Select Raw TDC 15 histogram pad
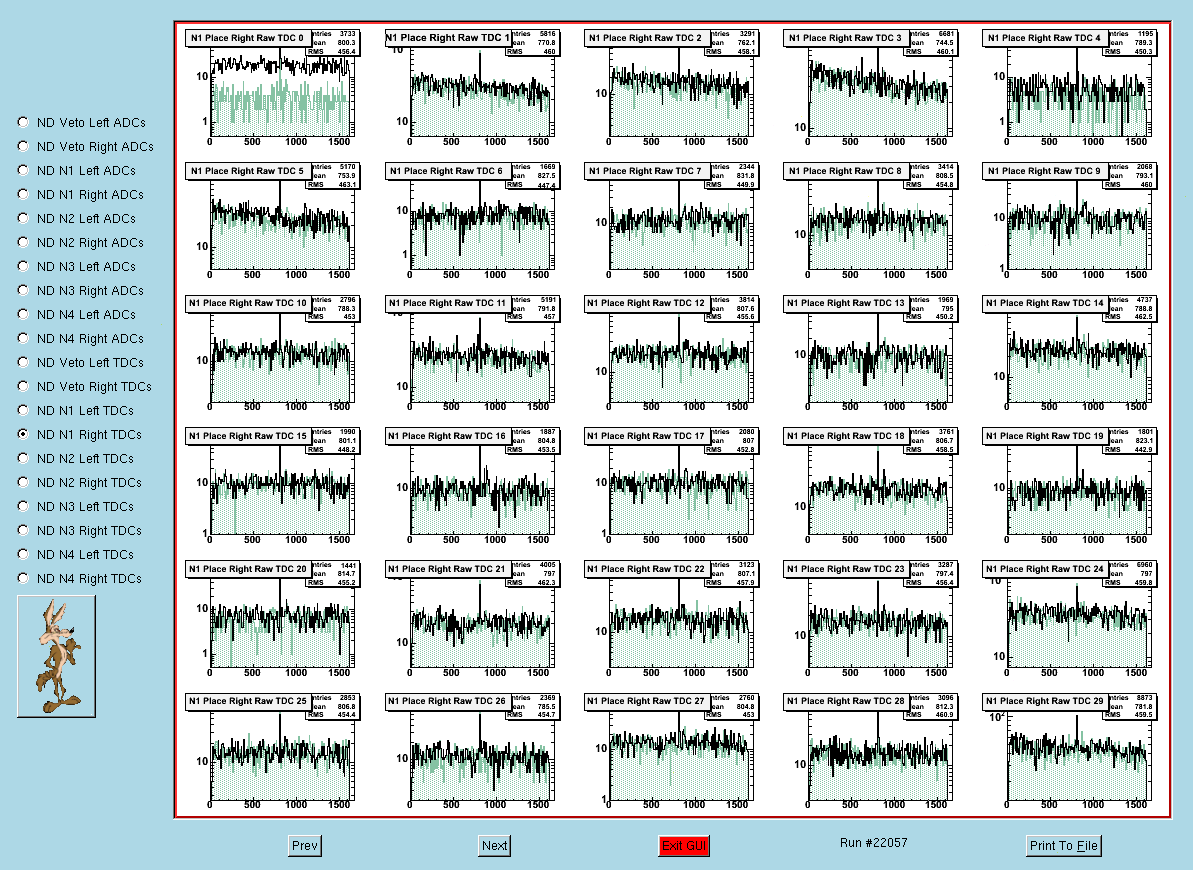The width and height of the screenshot is (1193, 870). click(272, 485)
